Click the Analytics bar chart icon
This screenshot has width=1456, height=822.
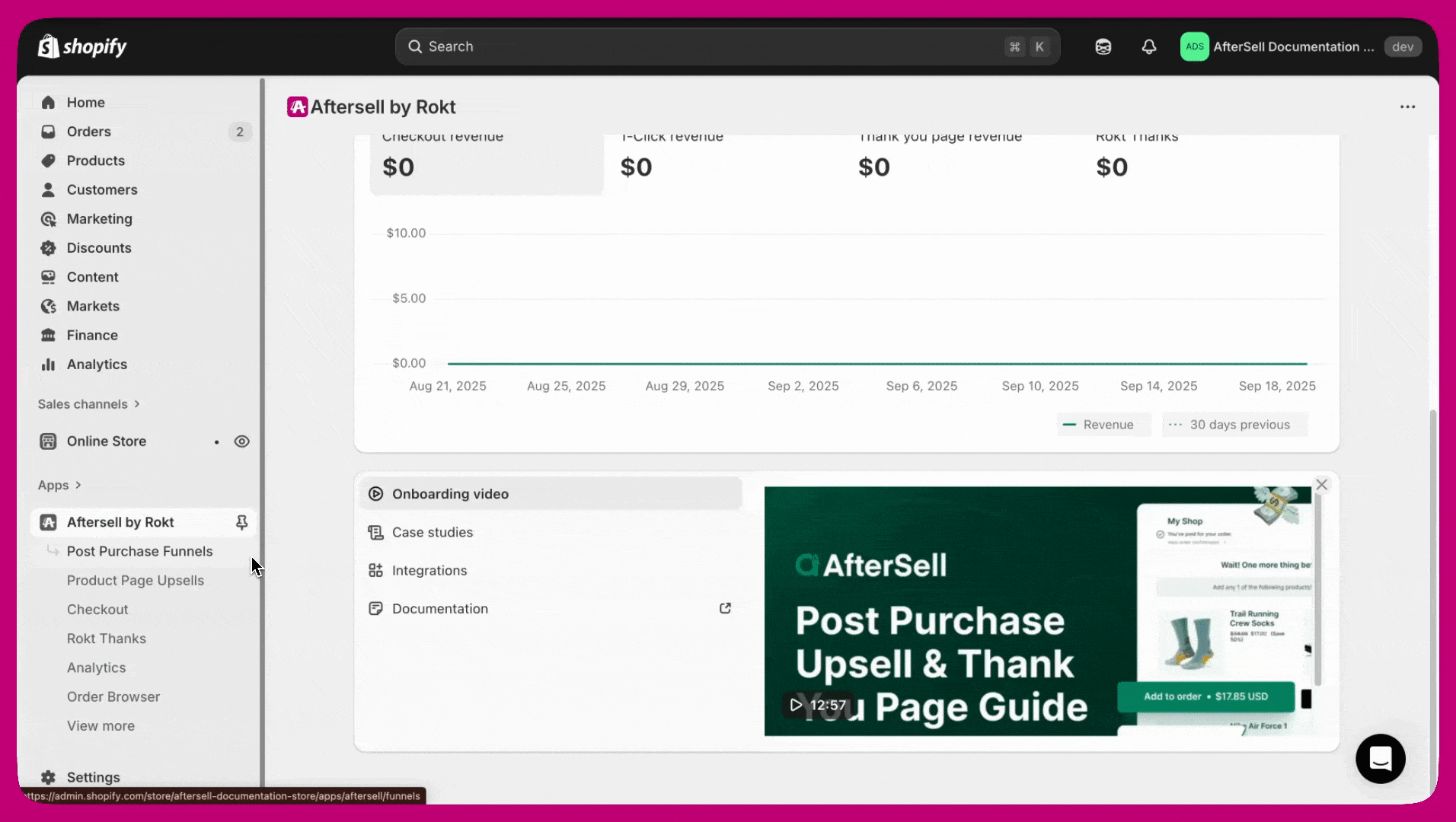pos(48,365)
